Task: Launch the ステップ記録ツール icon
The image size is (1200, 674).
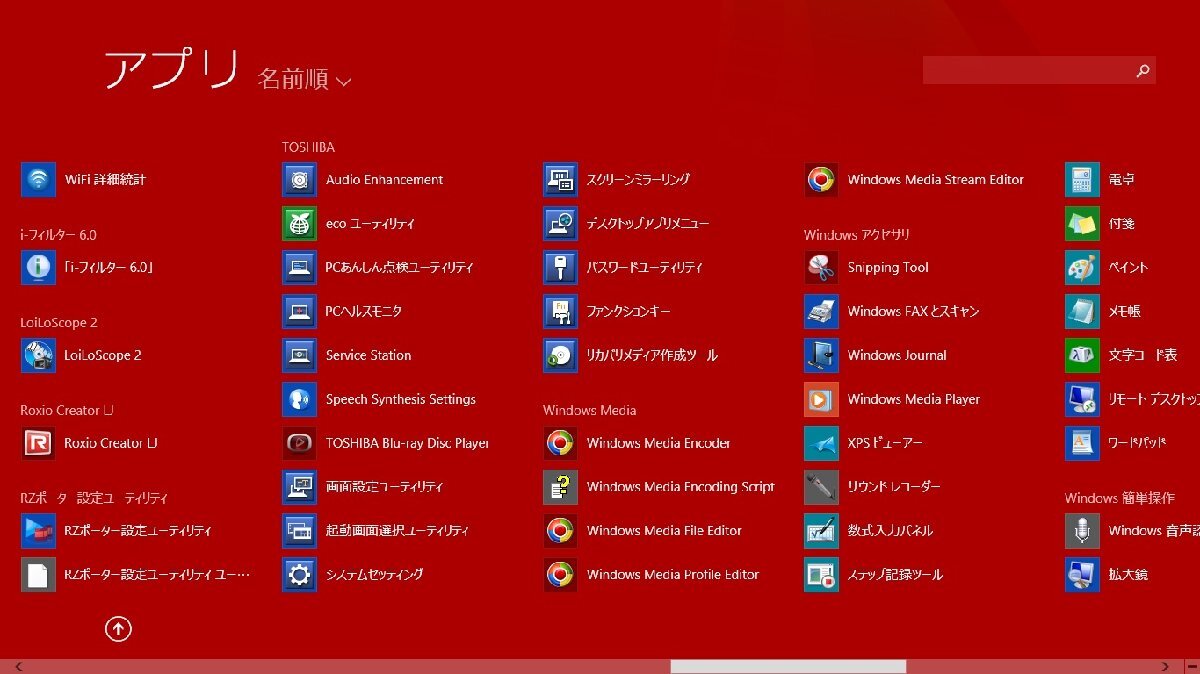Action: coord(821,575)
